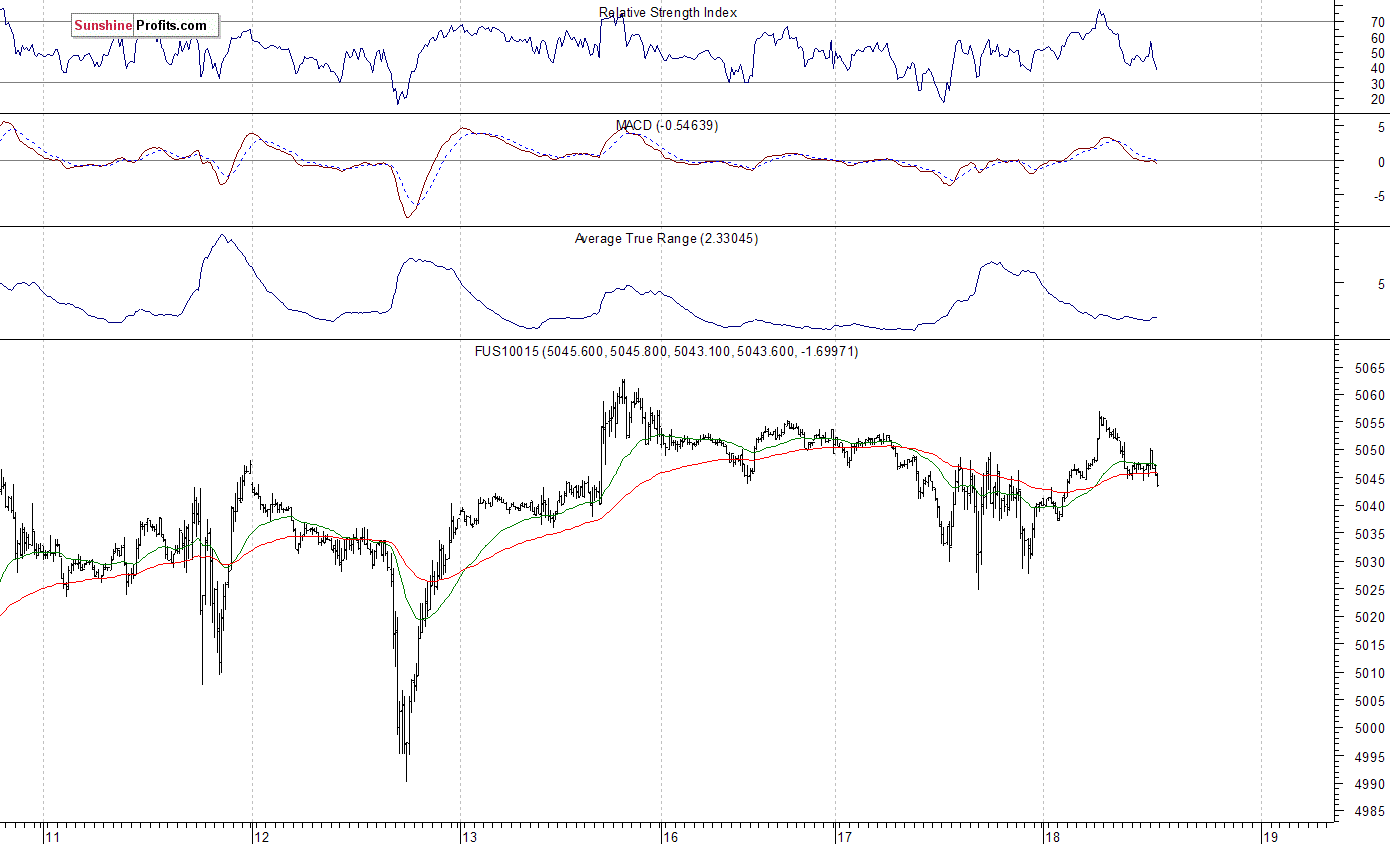1390x844 pixels.
Task: Select date label 16 on time axis
Action: [x=671, y=836]
